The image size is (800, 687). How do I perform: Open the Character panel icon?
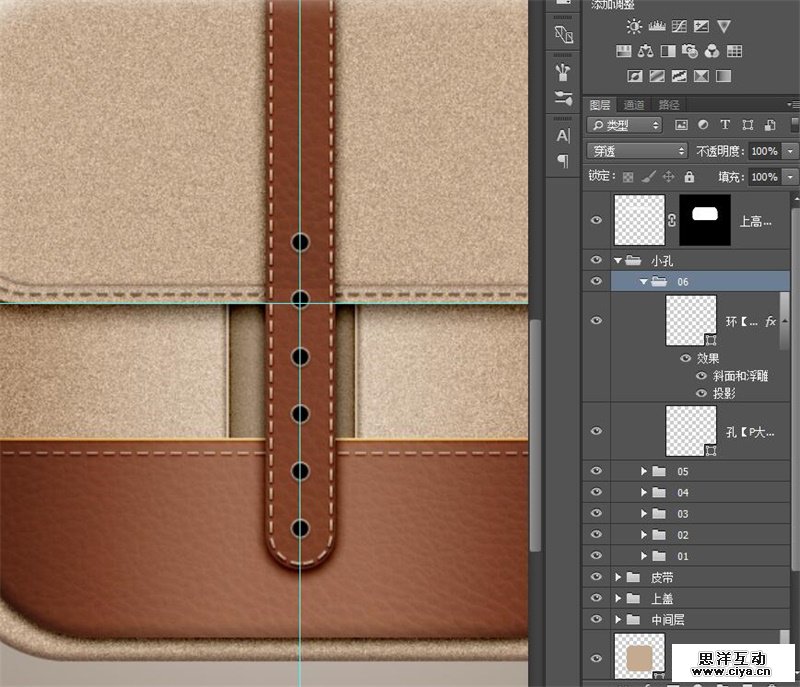[563, 135]
